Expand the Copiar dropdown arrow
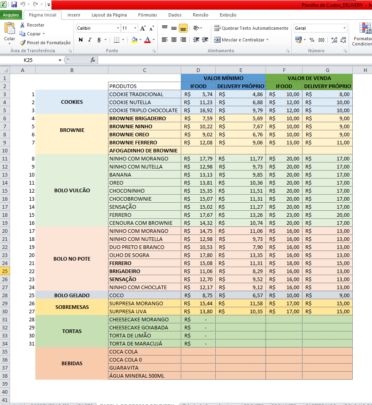This screenshot has width=372, height=405. (43, 34)
